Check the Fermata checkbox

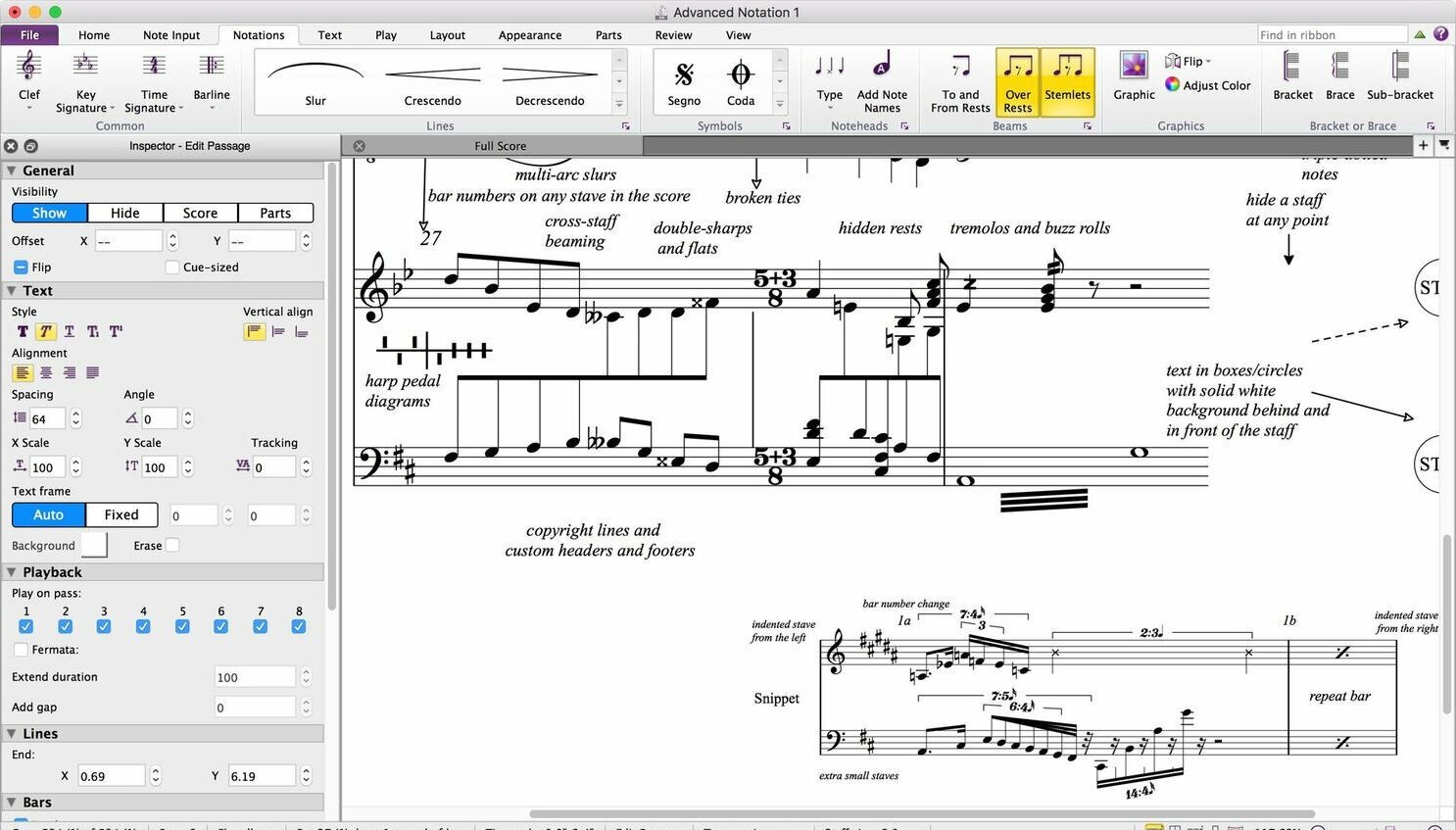[21, 650]
